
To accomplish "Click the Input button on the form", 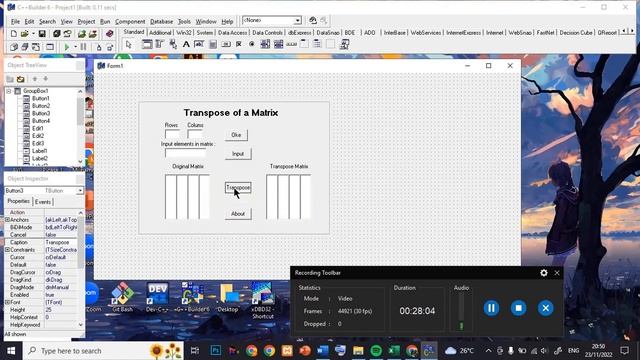I will 238,154.
